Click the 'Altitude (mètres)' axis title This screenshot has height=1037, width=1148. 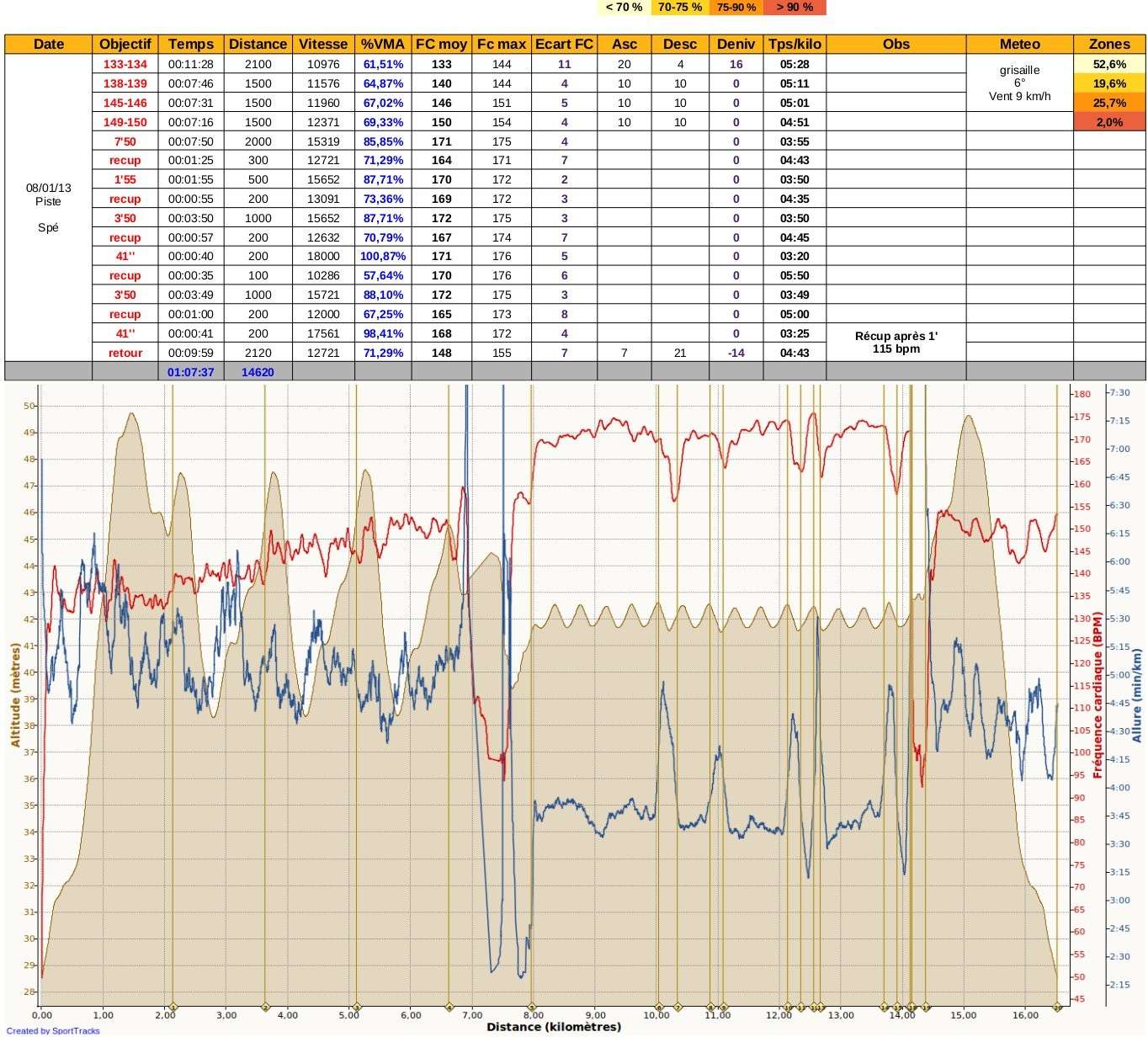pos(15,695)
